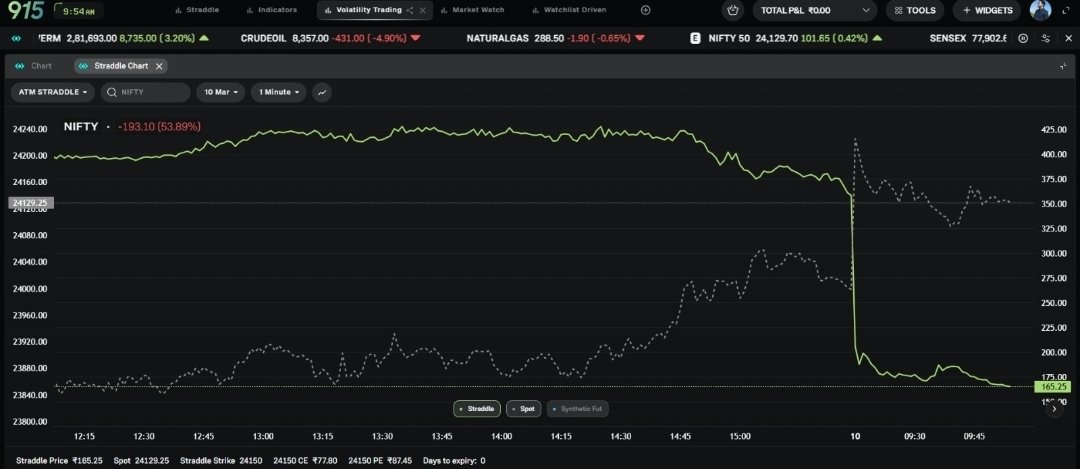The width and height of the screenshot is (1080, 469).
Task: Pause the ticker bar
Action: [x=1023, y=39]
